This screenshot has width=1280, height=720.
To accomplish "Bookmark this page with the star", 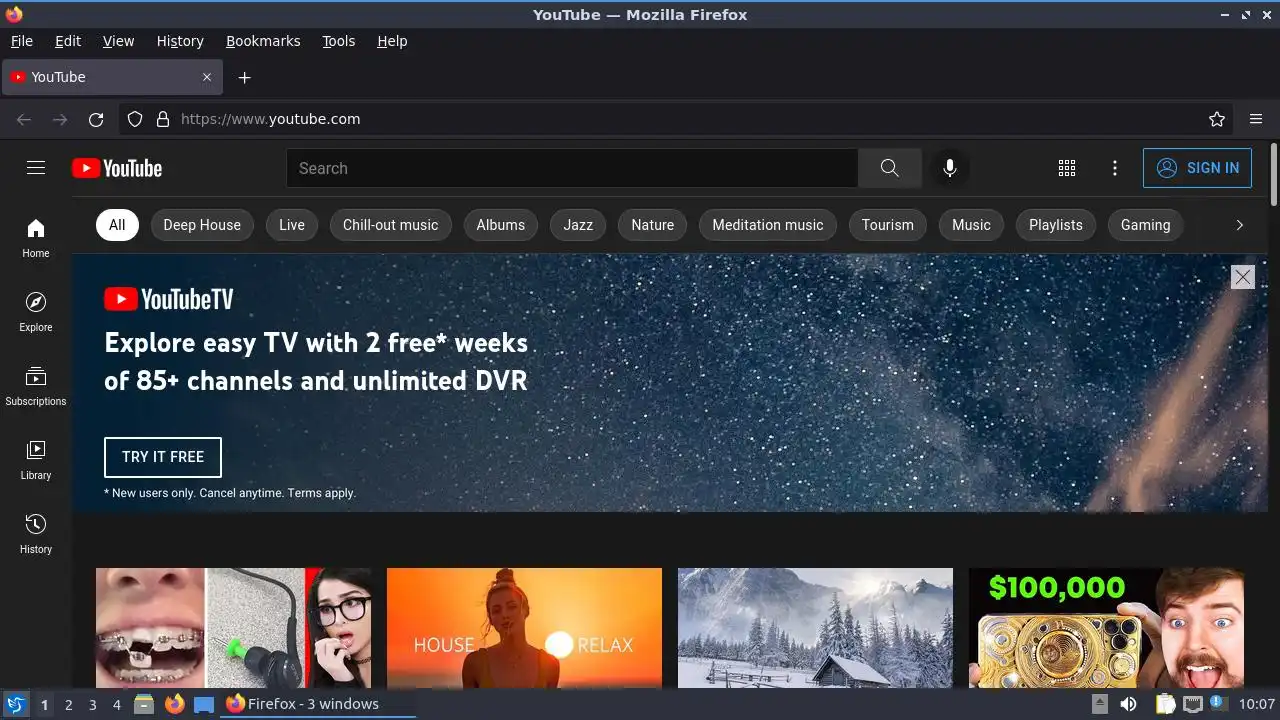I will (x=1217, y=119).
